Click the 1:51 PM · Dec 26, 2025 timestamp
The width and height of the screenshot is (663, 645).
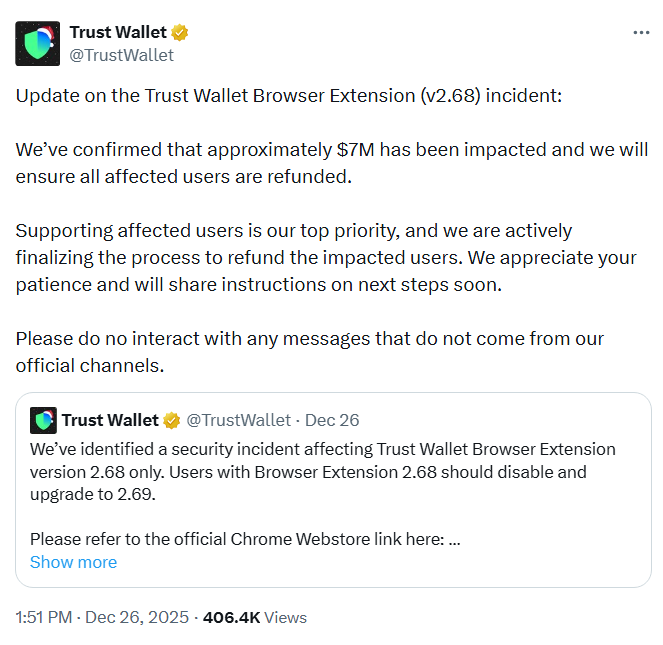(x=102, y=618)
